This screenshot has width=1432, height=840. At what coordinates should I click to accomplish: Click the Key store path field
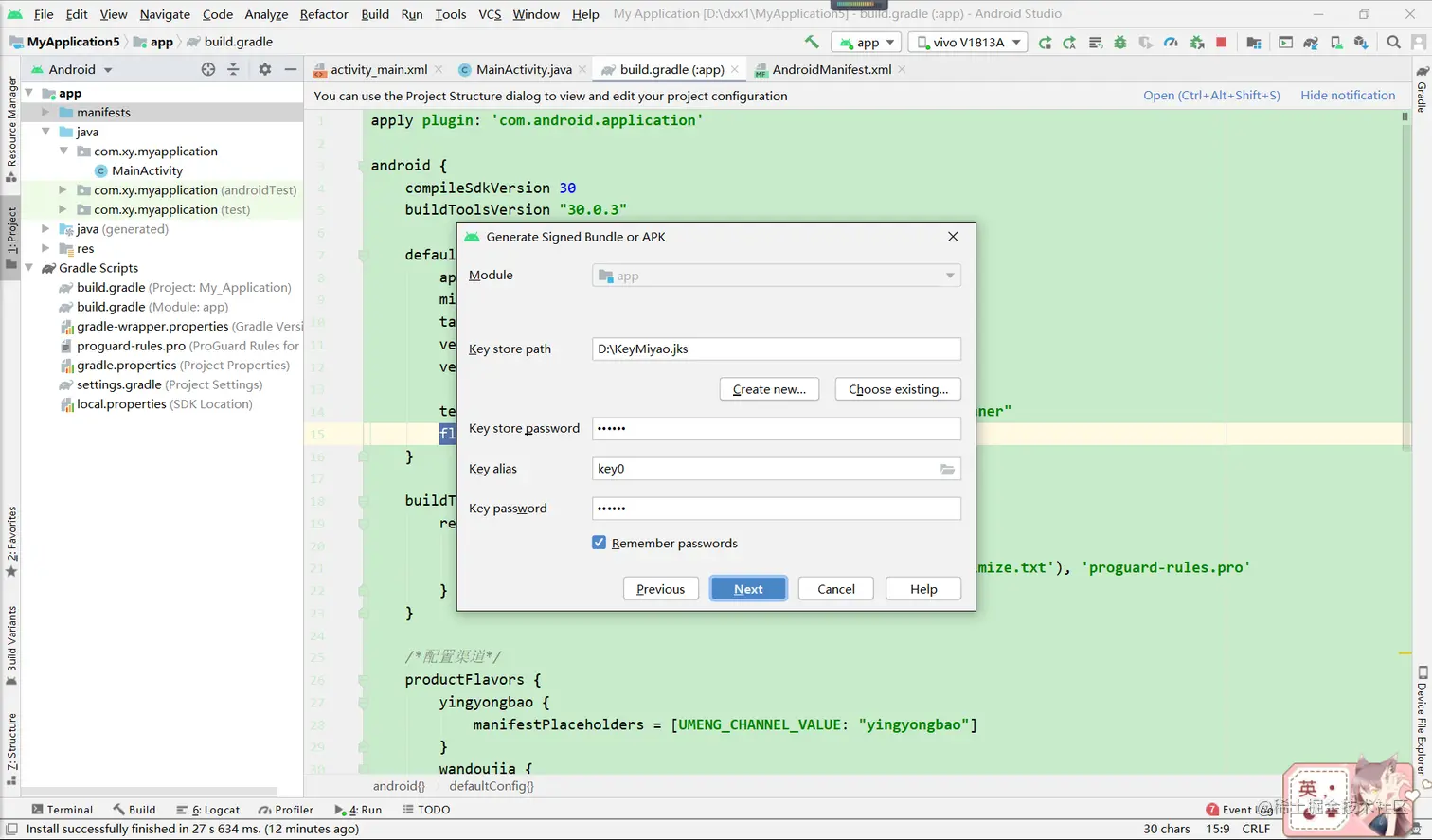[x=777, y=349]
